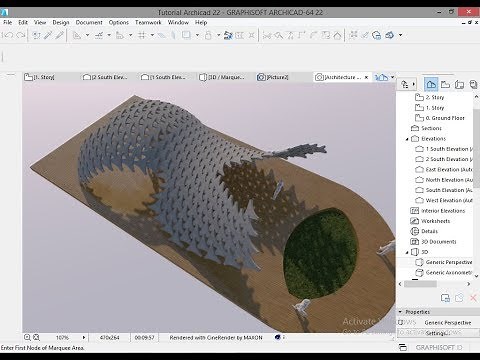Open dropdown arrow next to Guide Lines icon
The width and height of the screenshot is (480, 360).
(87, 35)
